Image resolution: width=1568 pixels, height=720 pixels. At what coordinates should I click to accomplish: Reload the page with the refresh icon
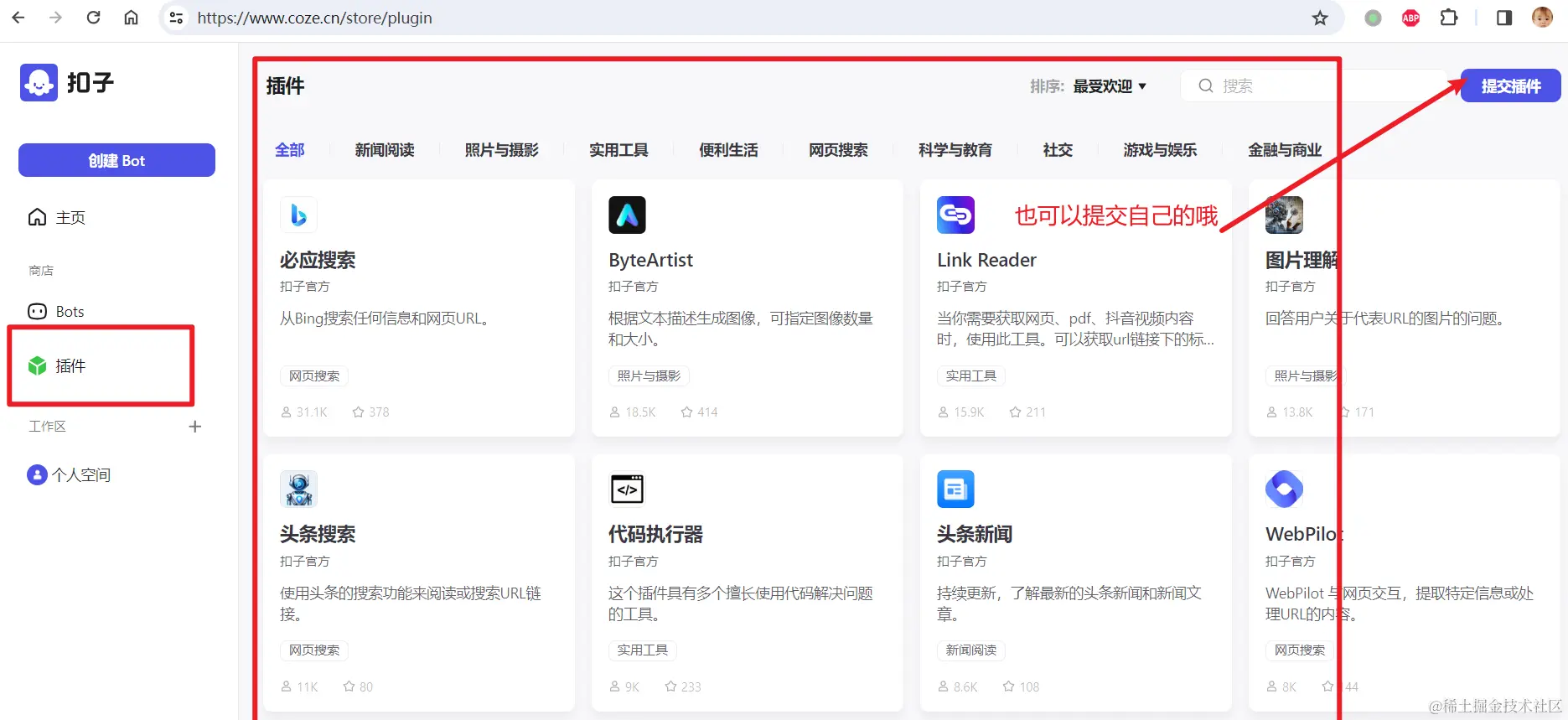point(94,18)
